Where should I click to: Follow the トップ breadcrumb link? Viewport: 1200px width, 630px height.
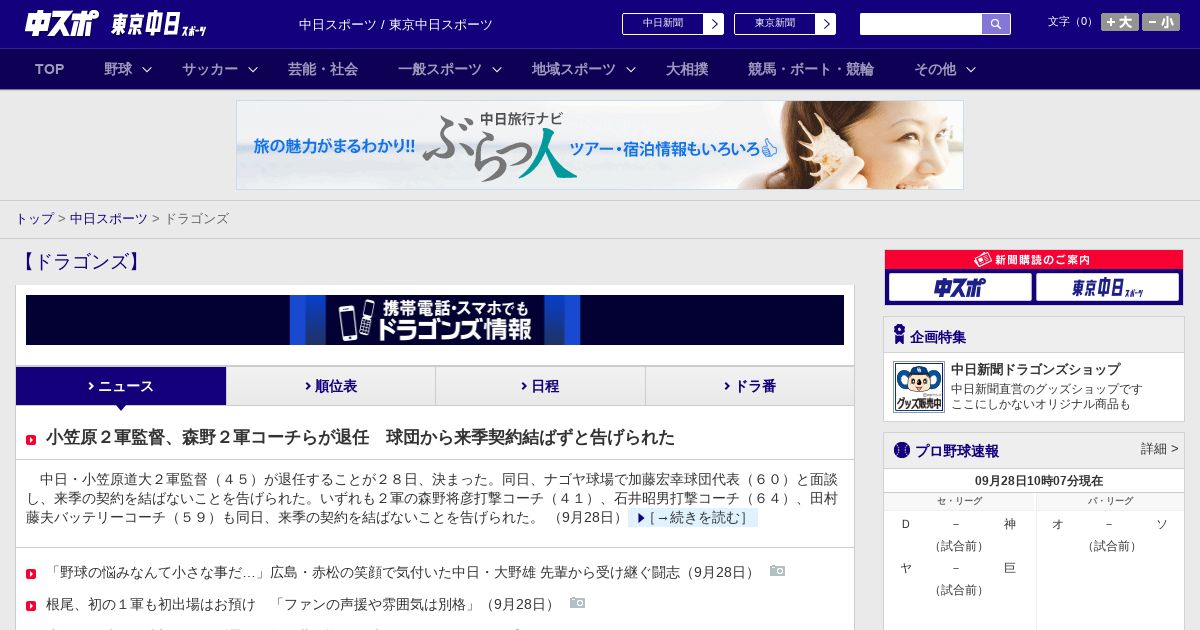tap(34, 218)
